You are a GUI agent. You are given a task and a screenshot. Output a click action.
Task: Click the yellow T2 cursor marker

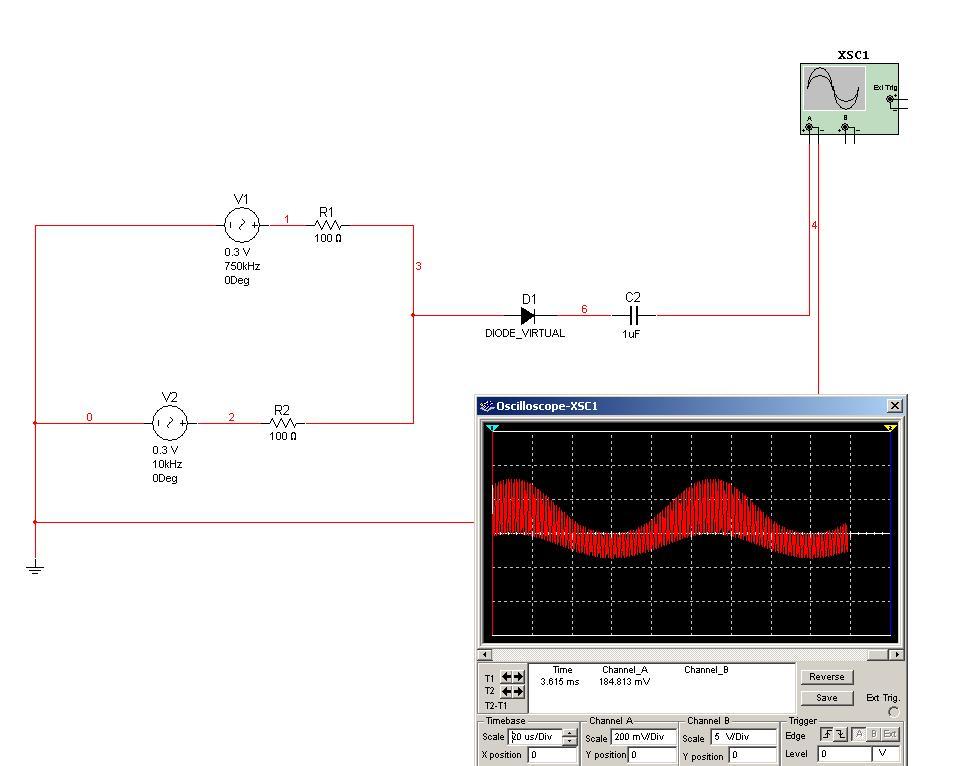coord(890,428)
